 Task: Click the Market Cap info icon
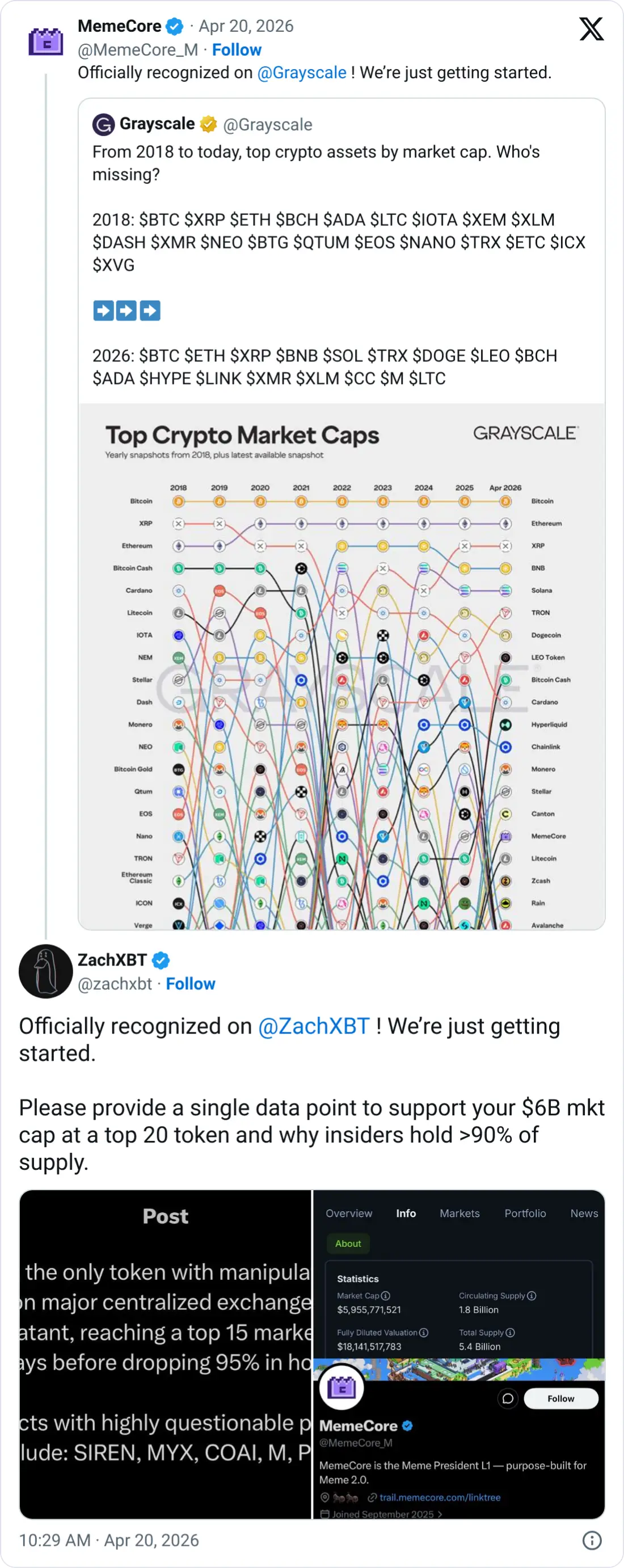click(x=385, y=1296)
